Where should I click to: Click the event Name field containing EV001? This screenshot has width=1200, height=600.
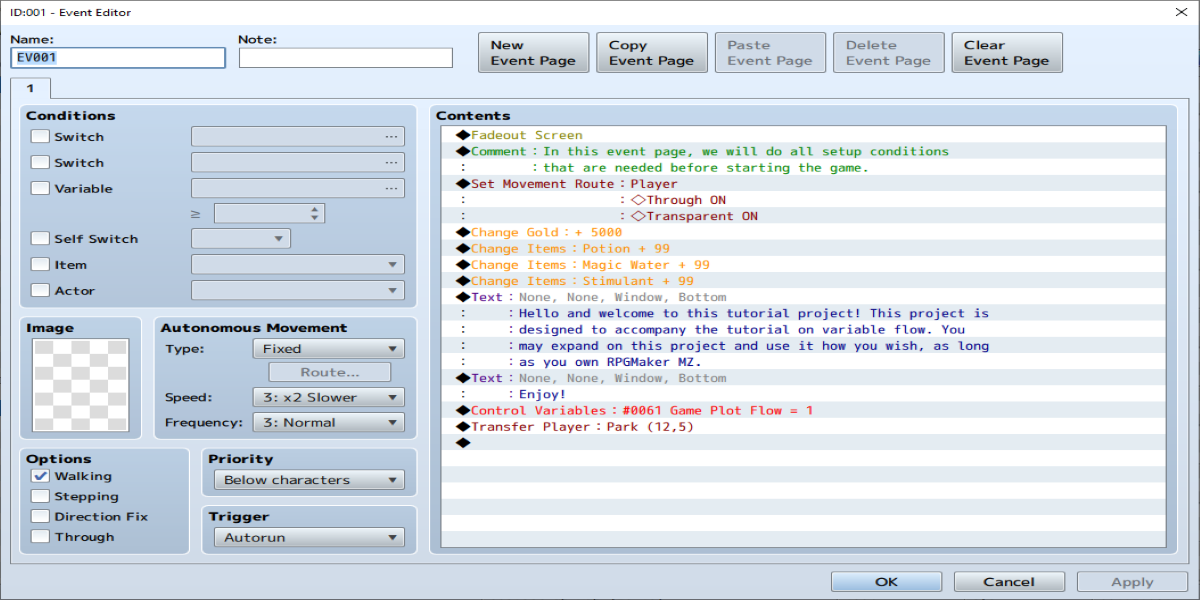118,58
